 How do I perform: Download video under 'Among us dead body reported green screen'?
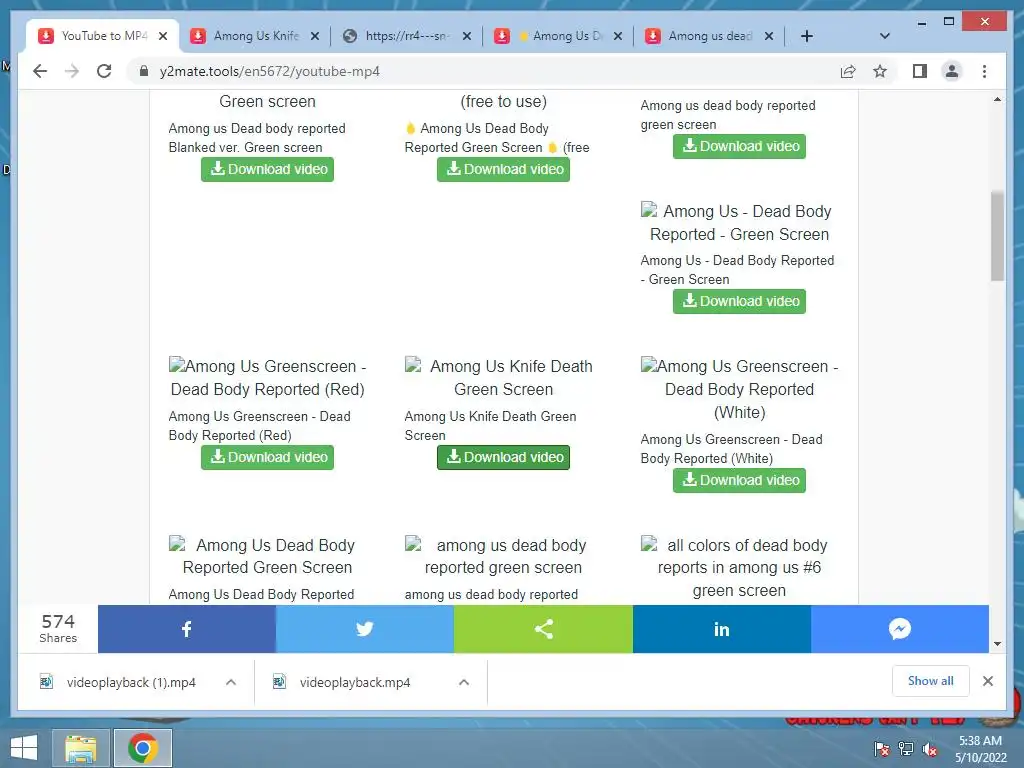click(739, 146)
